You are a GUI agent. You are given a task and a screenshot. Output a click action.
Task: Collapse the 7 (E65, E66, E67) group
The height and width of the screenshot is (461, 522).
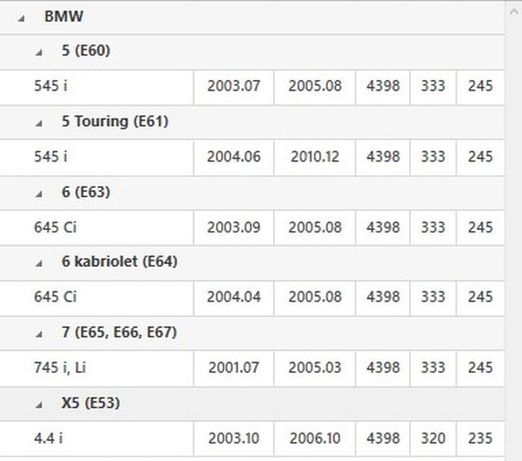click(39, 334)
